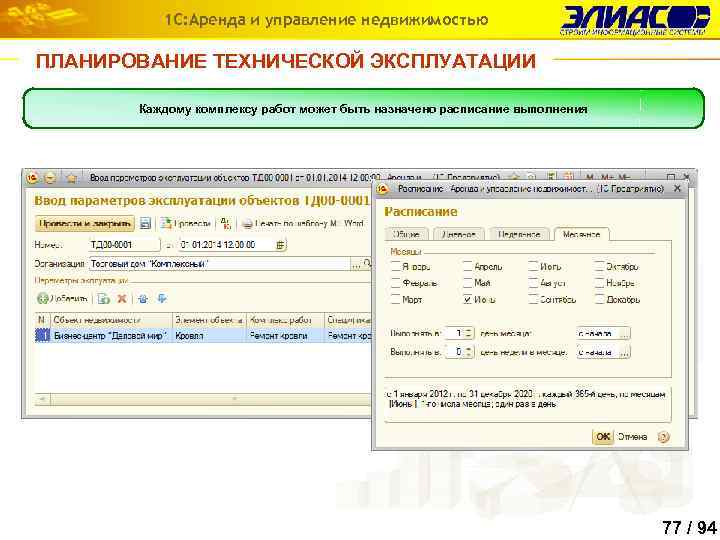Show the Дт/Кт postings icon

coord(225,224)
